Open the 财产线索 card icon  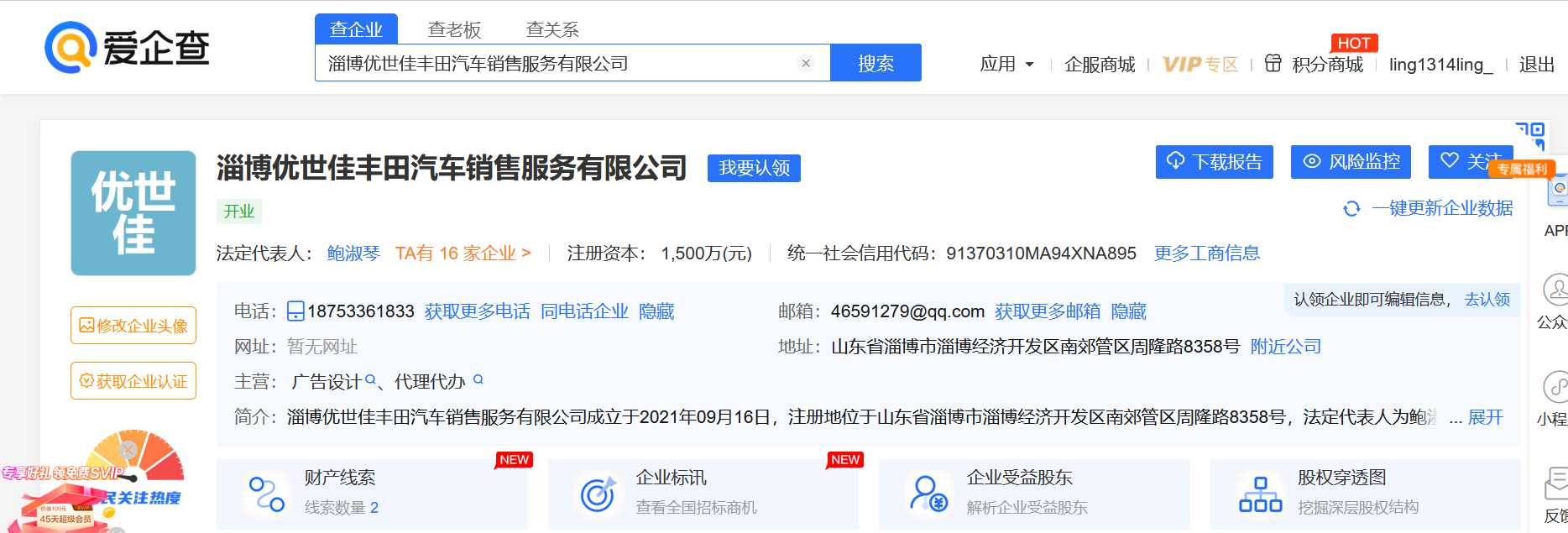point(267,494)
